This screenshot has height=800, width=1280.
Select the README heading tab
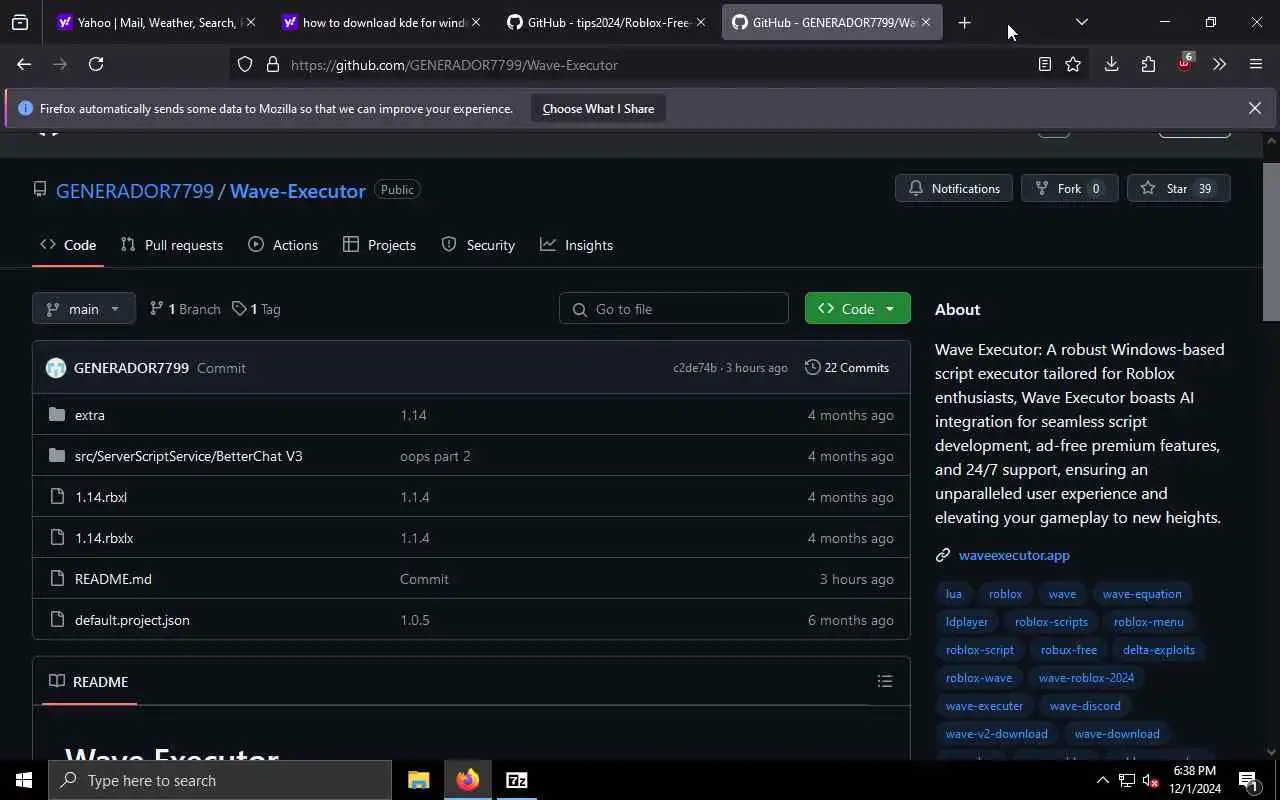pos(89,682)
